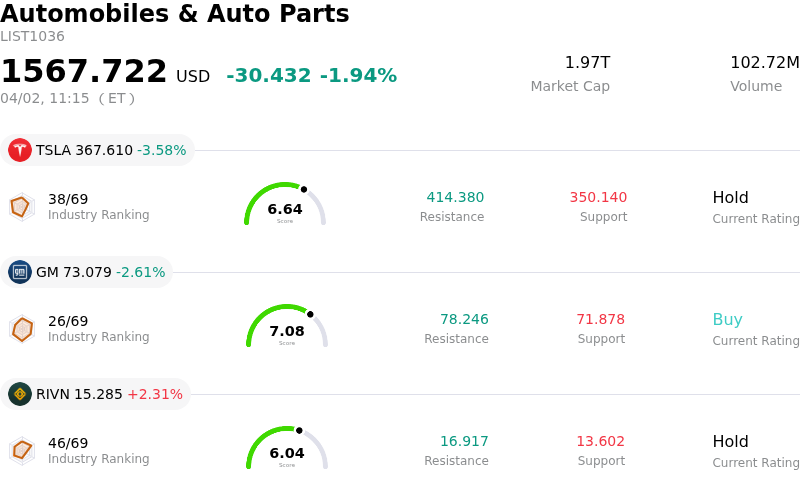Open the TSLA 367.610 ticker chip

[x=98, y=150]
